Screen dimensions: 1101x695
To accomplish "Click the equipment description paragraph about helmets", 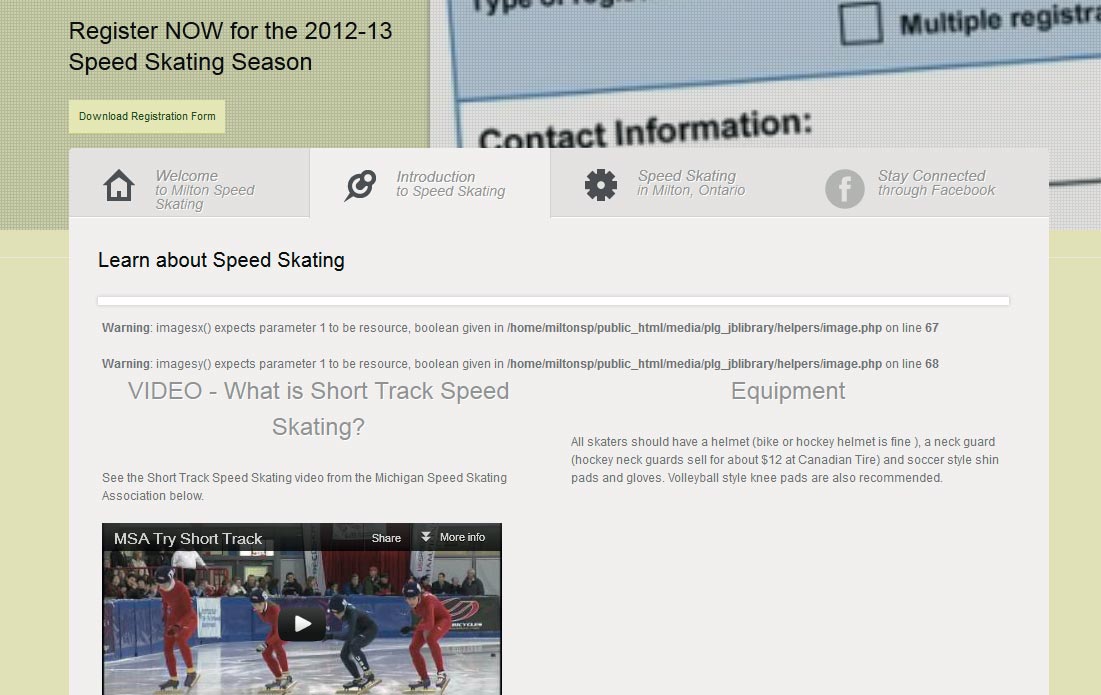I will [784, 460].
